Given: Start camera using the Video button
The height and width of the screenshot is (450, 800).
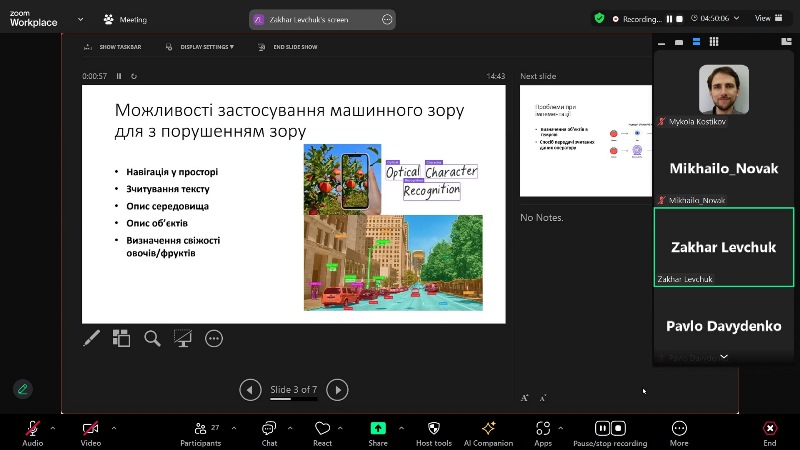Looking at the screenshot, I should click(90, 433).
